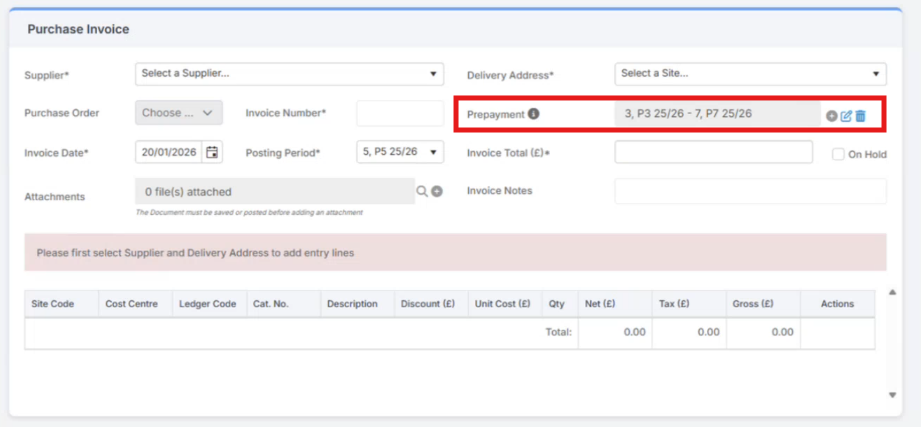Click the Prepayment info icon
The image size is (921, 427).
coord(534,114)
